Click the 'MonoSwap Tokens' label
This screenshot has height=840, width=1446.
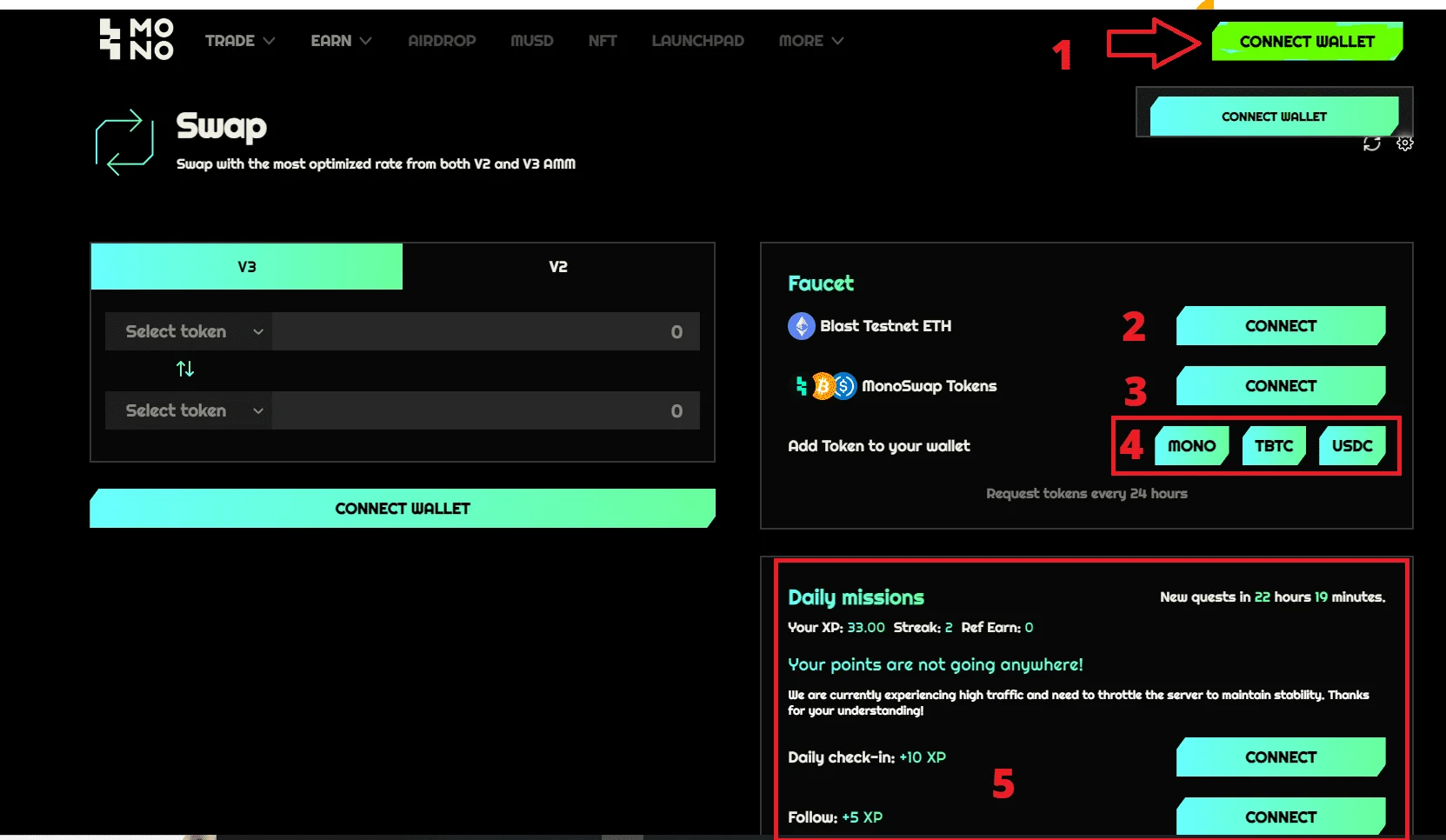click(x=930, y=386)
